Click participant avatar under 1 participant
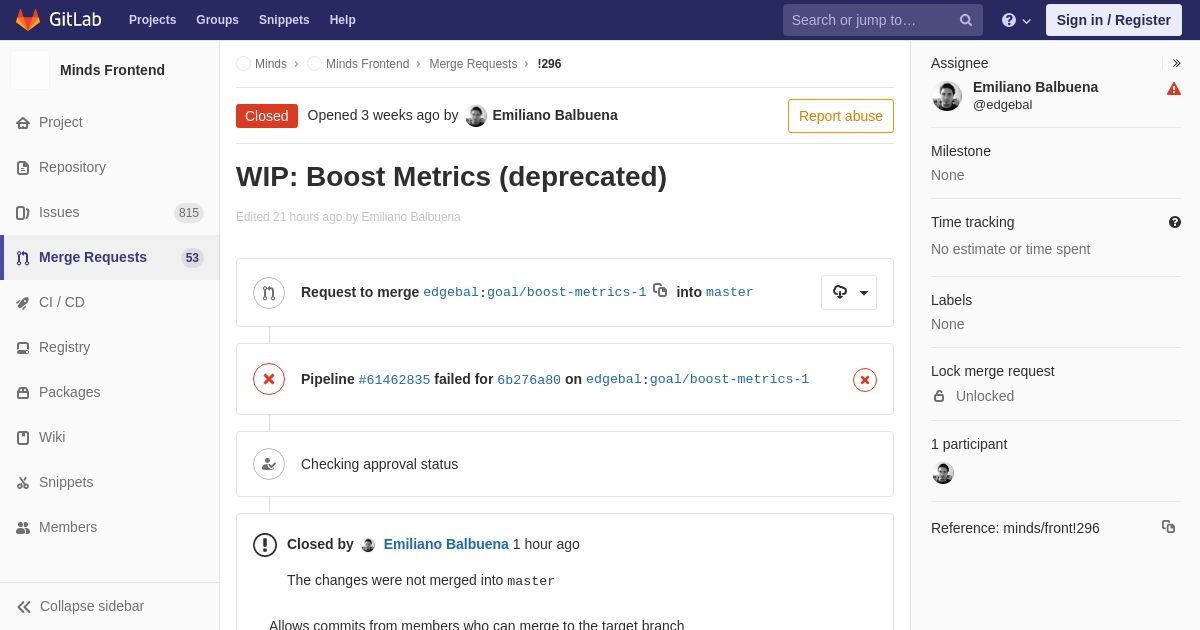The width and height of the screenshot is (1200, 630). click(943, 473)
